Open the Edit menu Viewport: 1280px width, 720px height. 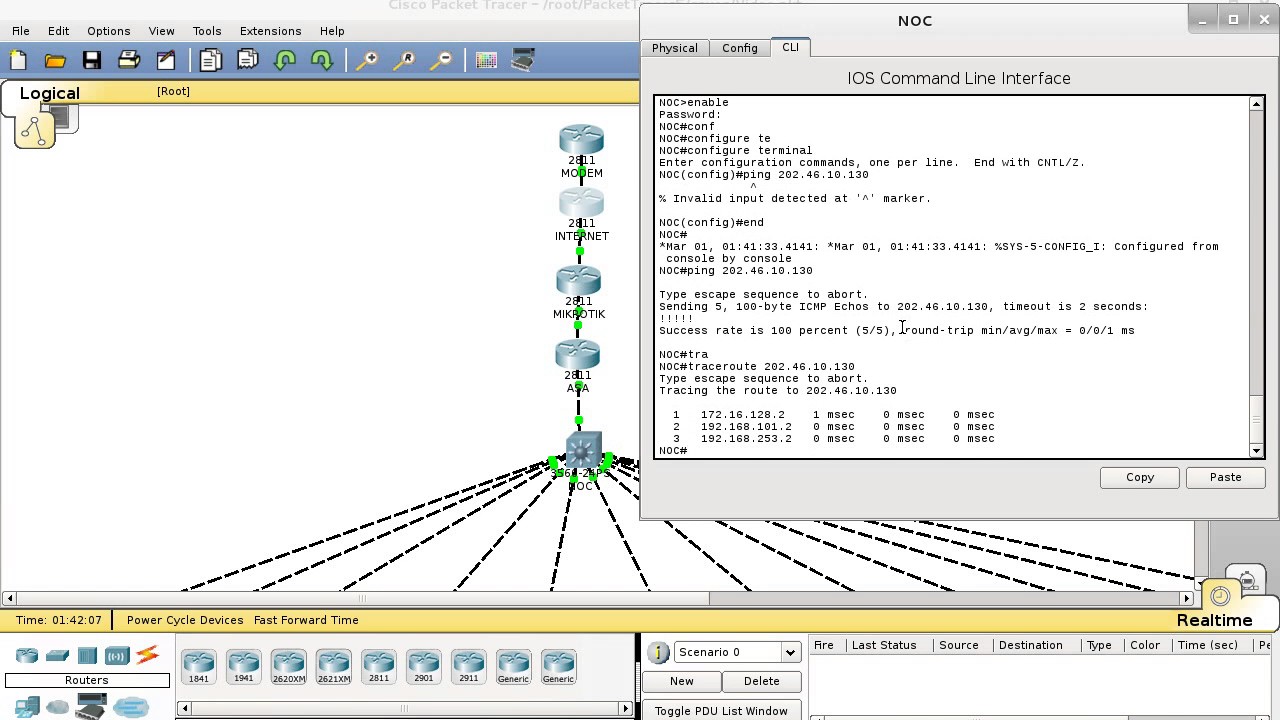(x=58, y=31)
